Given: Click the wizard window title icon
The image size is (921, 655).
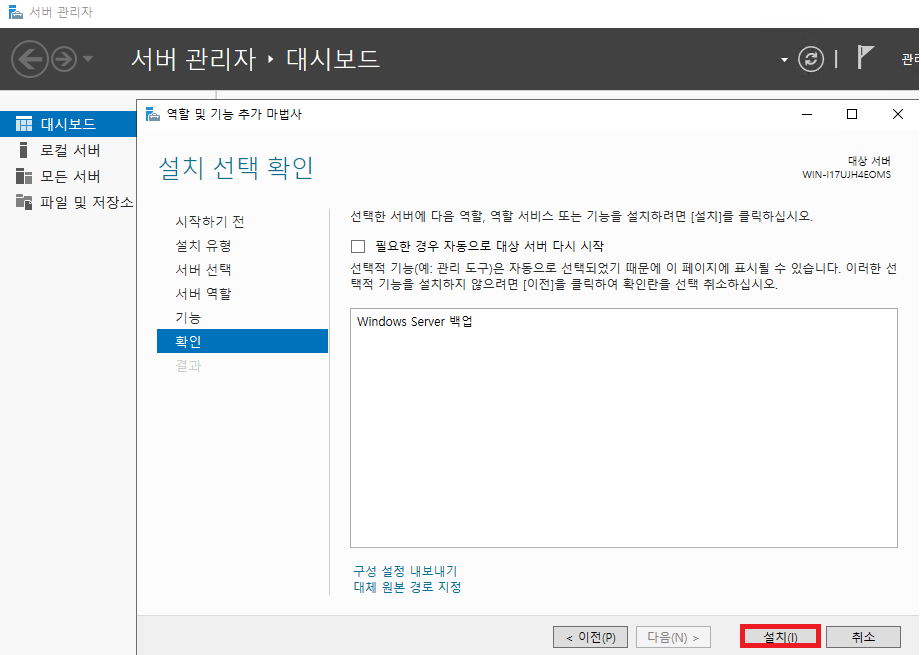Looking at the screenshot, I should (x=153, y=114).
